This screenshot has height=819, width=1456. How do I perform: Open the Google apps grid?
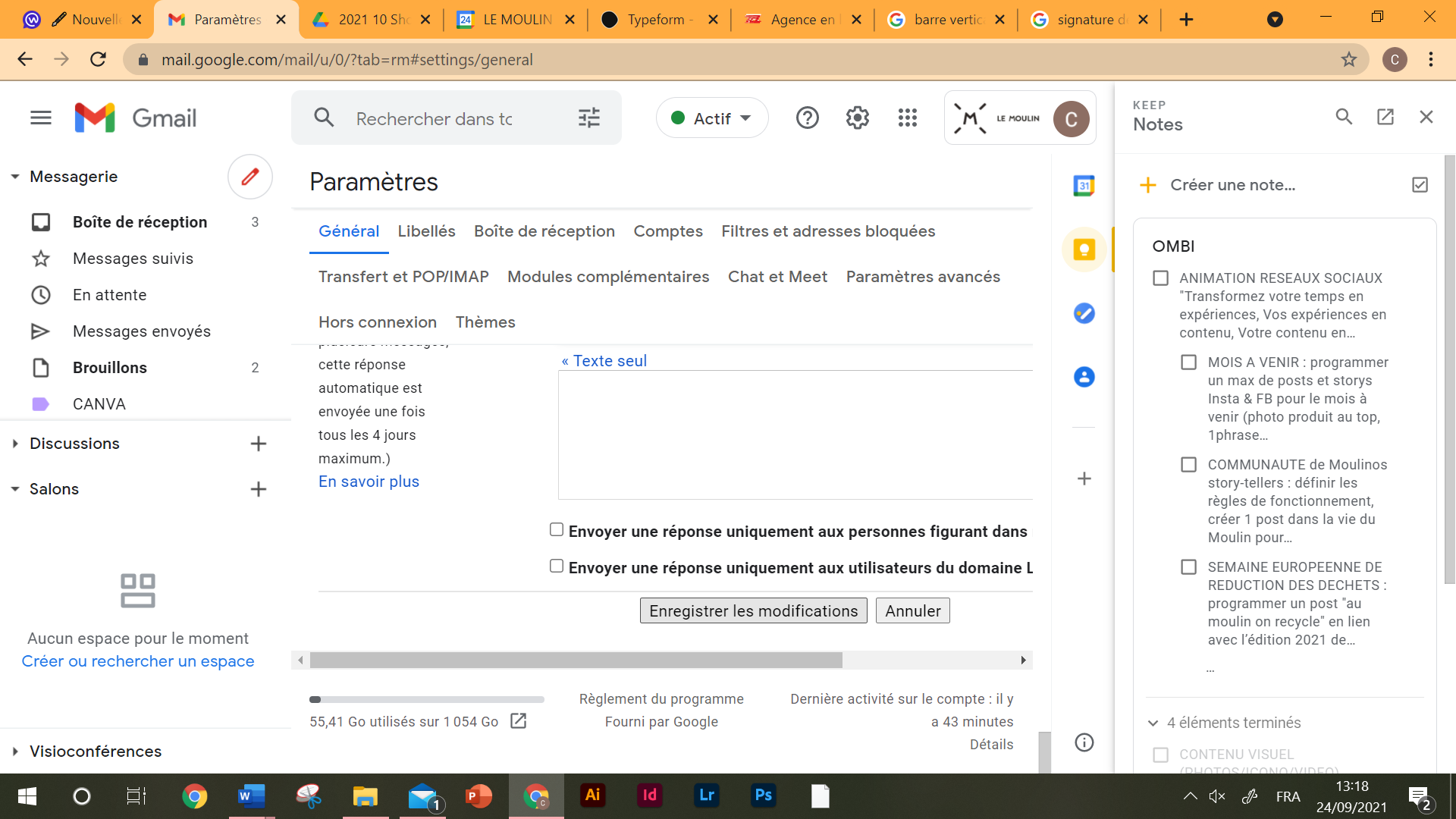(x=907, y=118)
